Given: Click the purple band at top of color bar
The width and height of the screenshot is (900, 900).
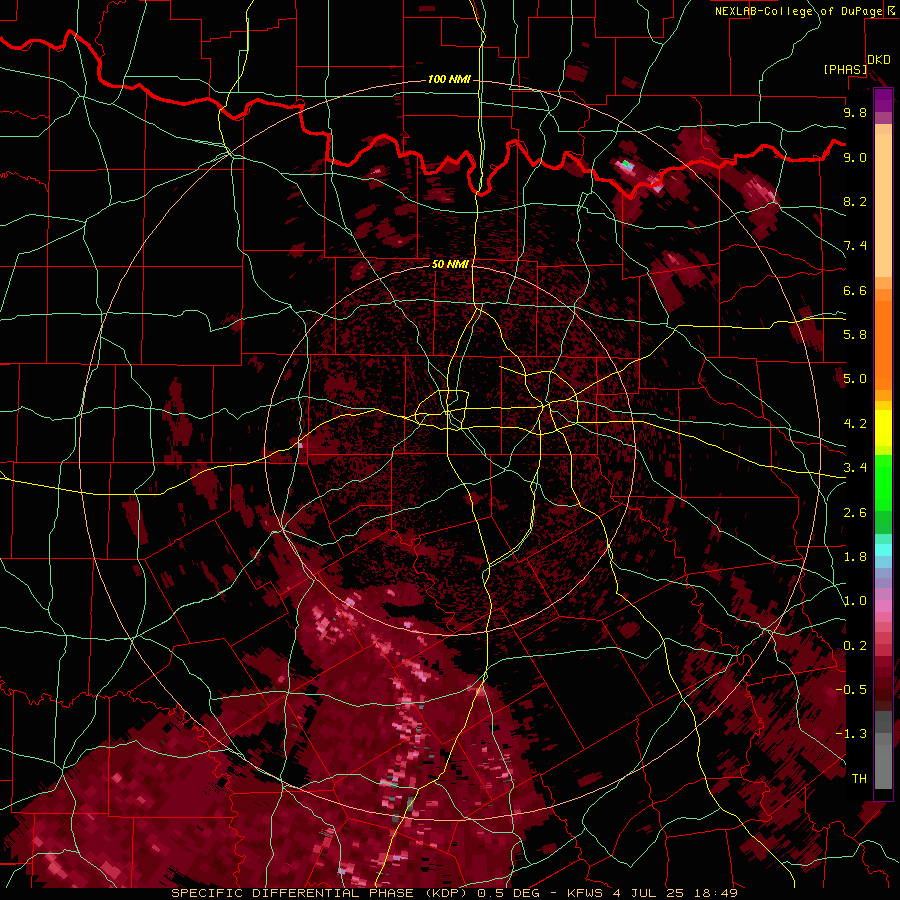Looking at the screenshot, I should coord(883,100).
